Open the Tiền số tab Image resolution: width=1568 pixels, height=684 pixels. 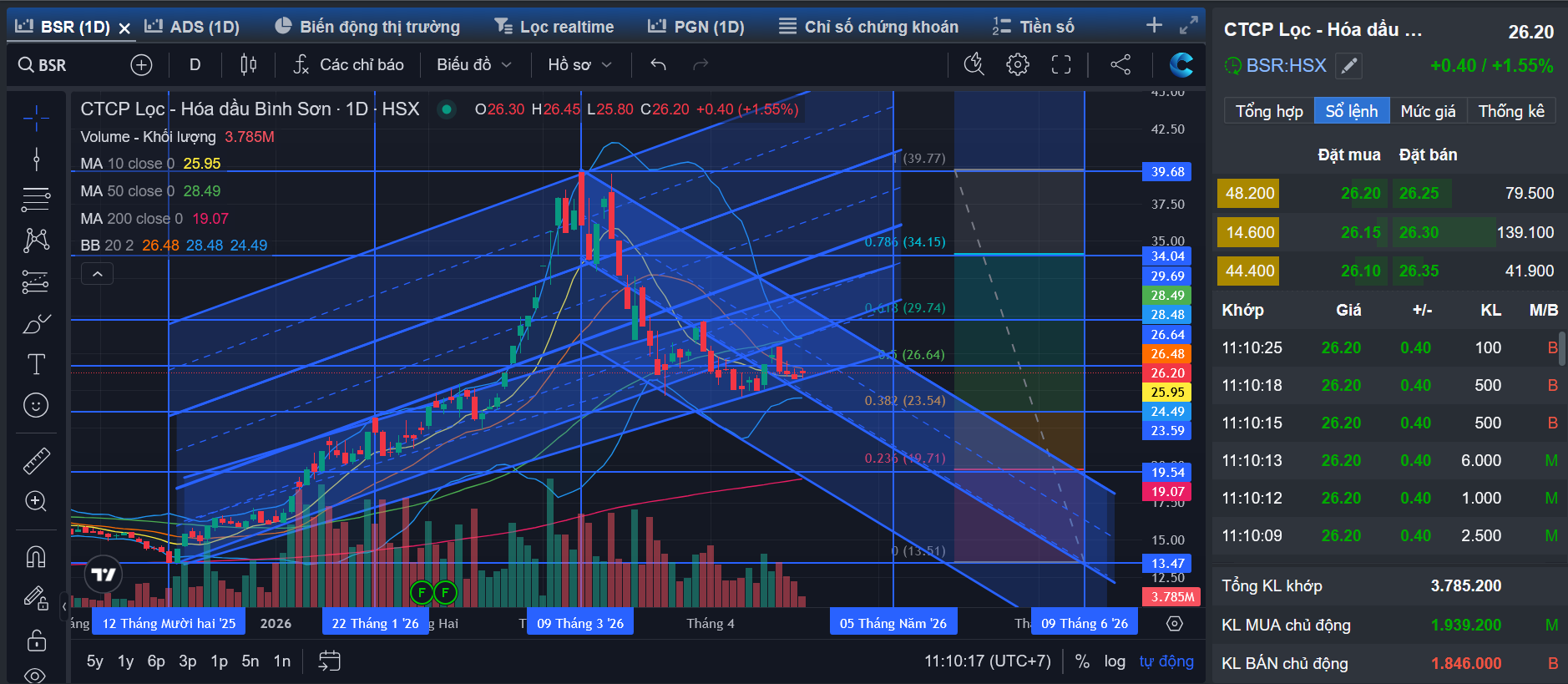1034,27
